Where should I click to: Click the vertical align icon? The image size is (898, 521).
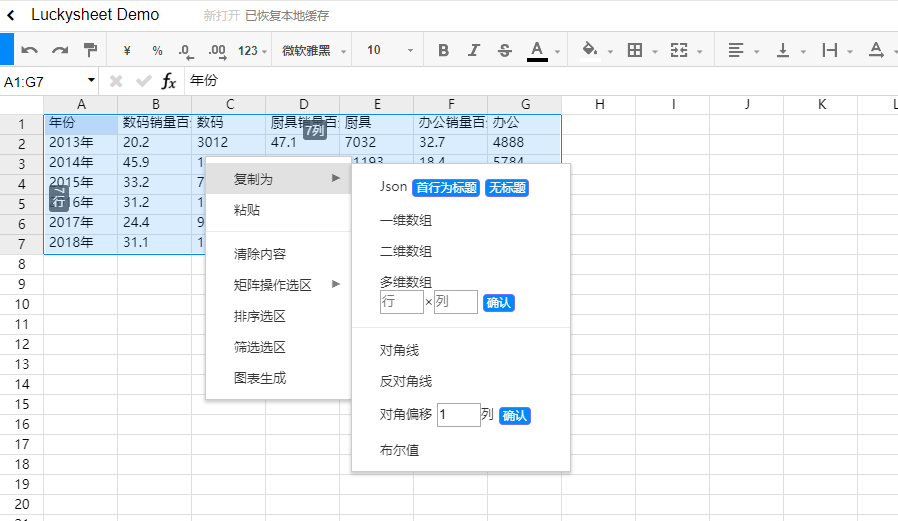click(783, 50)
